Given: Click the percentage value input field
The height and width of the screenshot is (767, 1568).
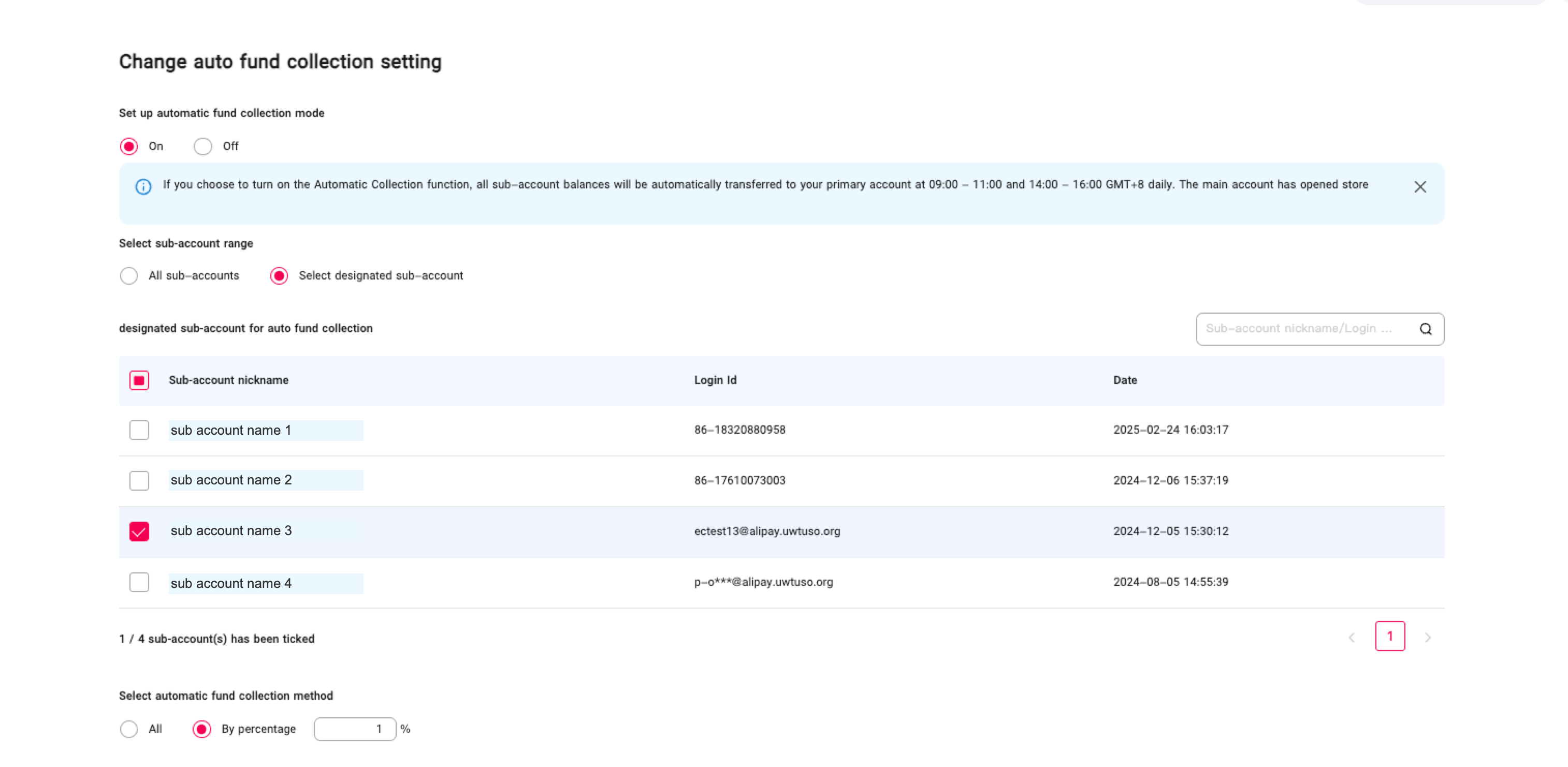Looking at the screenshot, I should 355,729.
